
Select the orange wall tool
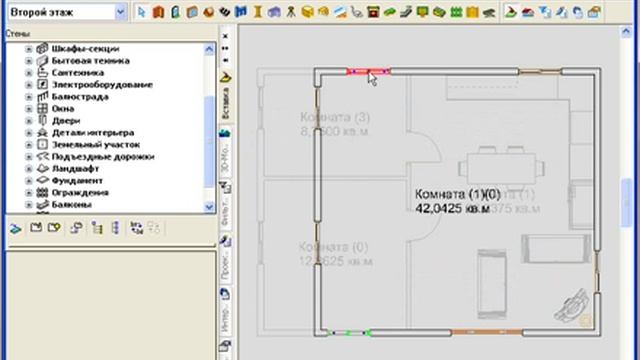158,12
